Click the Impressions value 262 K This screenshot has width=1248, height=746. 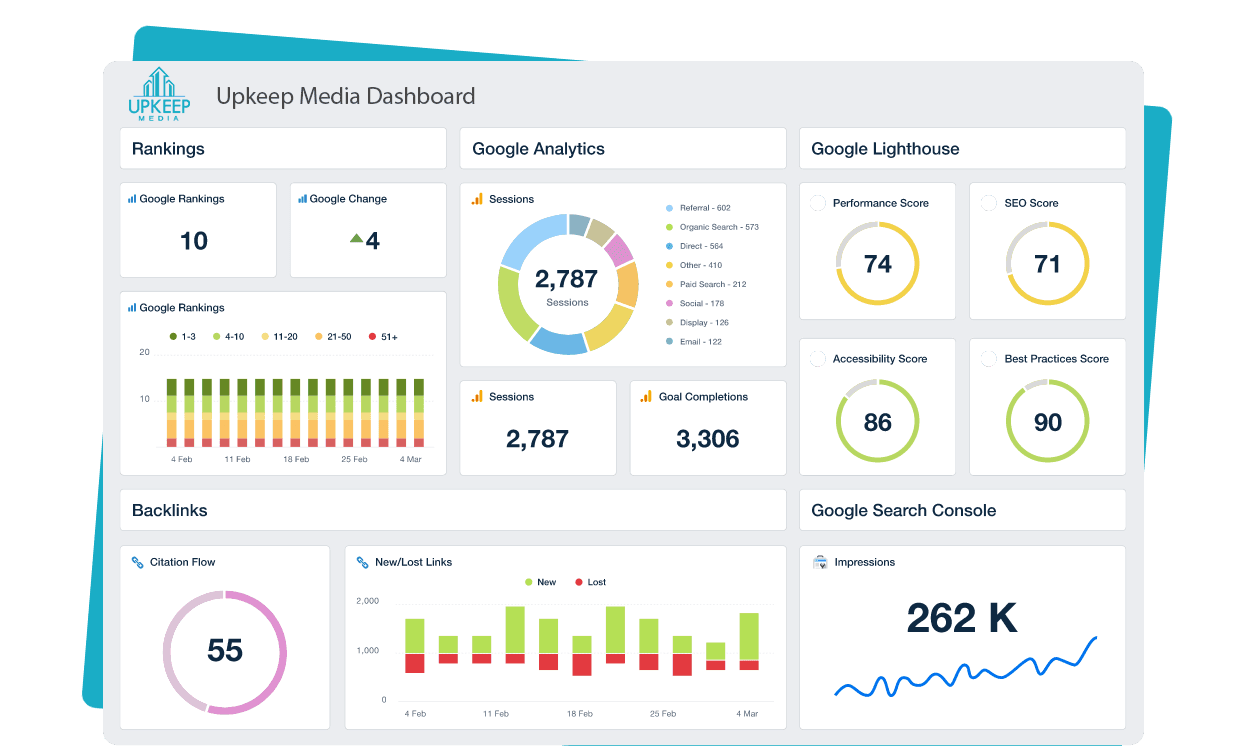click(962, 618)
